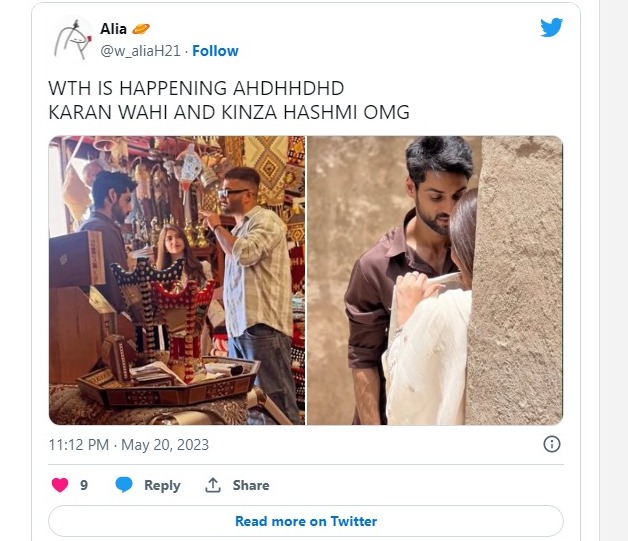Click the Twitter bird logo

pyautogui.click(x=552, y=27)
